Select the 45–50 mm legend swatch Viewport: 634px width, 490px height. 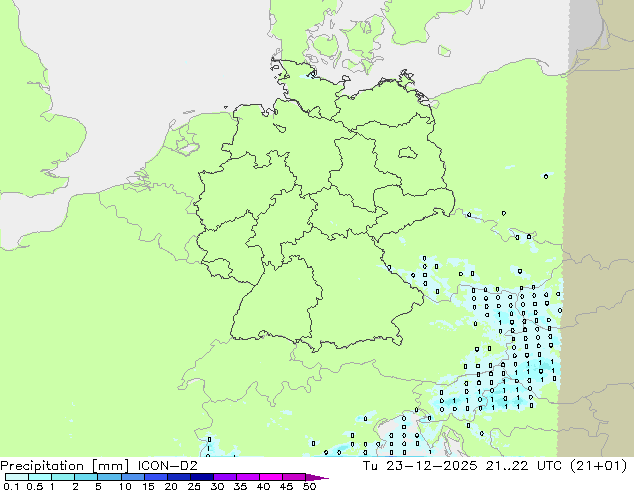tap(293, 477)
